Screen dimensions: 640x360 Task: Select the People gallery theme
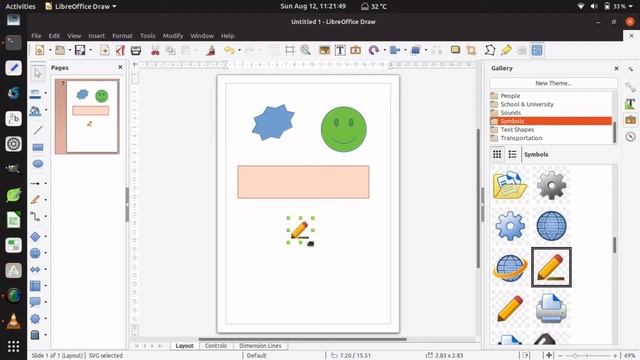[x=551, y=96]
